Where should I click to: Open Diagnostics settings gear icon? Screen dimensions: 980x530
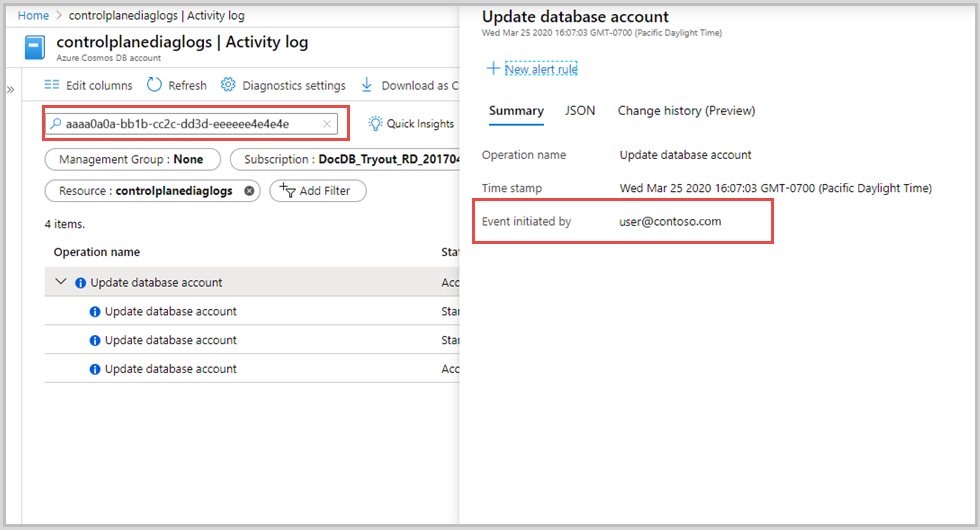228,85
